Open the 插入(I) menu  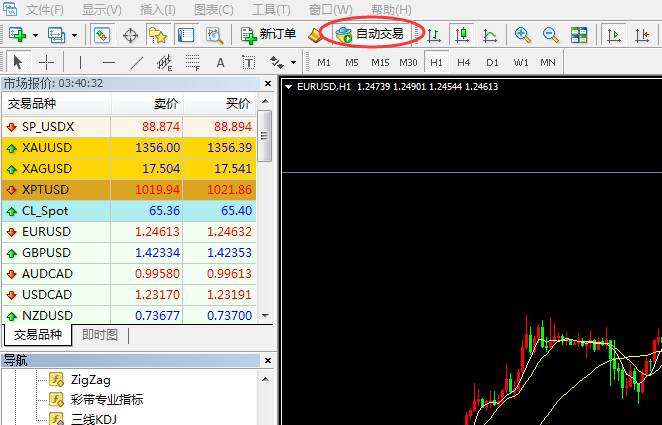click(157, 10)
